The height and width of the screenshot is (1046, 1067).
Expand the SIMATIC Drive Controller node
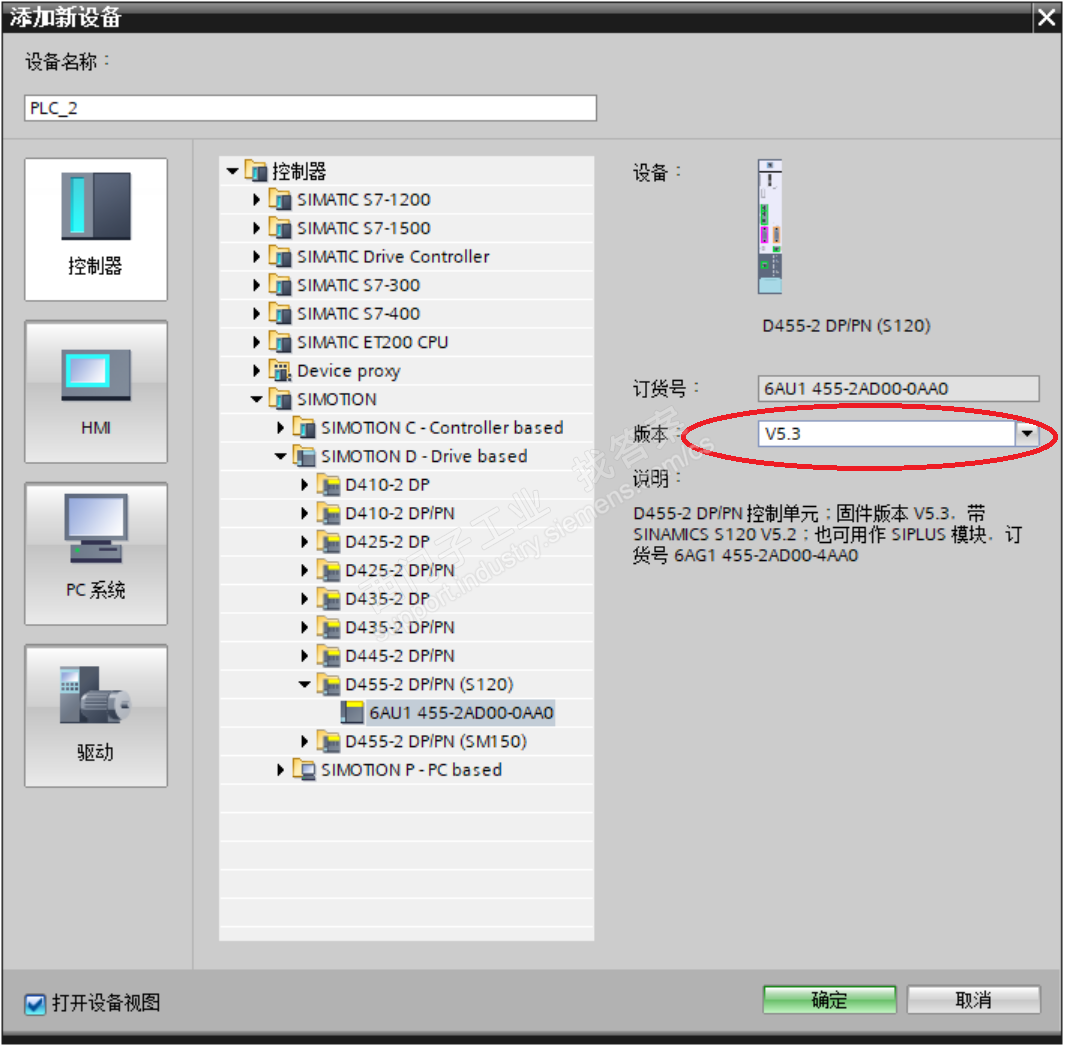coord(257,257)
